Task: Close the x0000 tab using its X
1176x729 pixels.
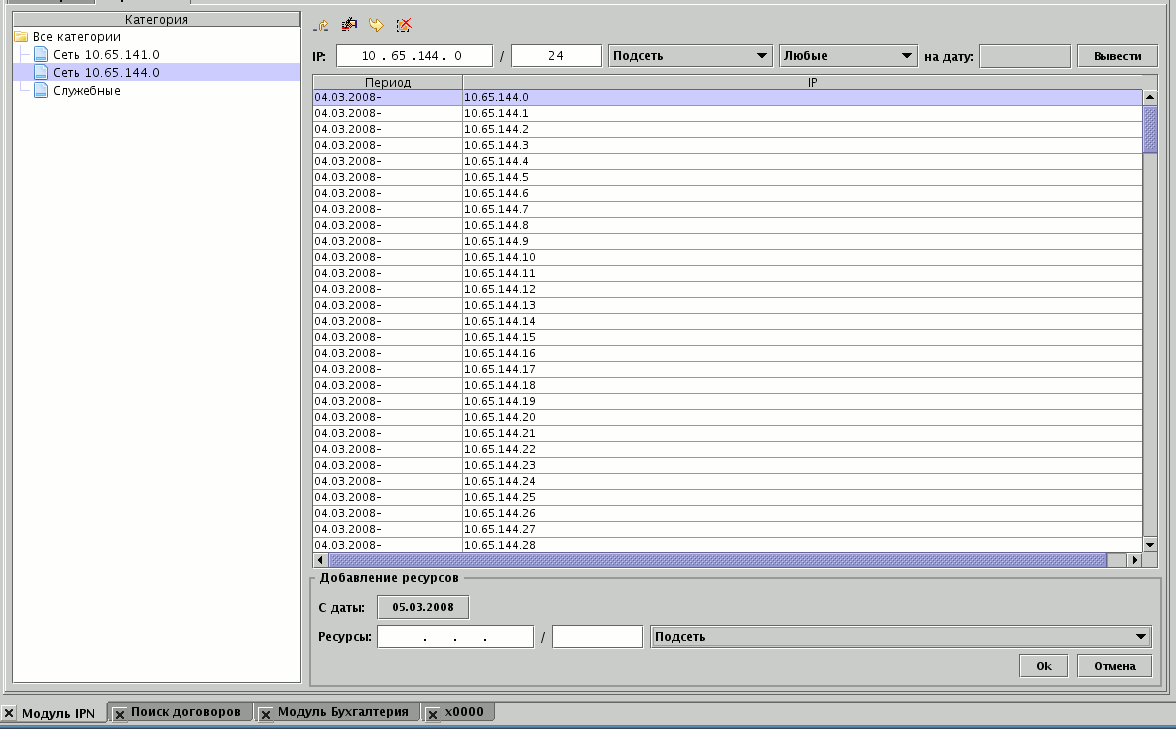Action: (433, 714)
